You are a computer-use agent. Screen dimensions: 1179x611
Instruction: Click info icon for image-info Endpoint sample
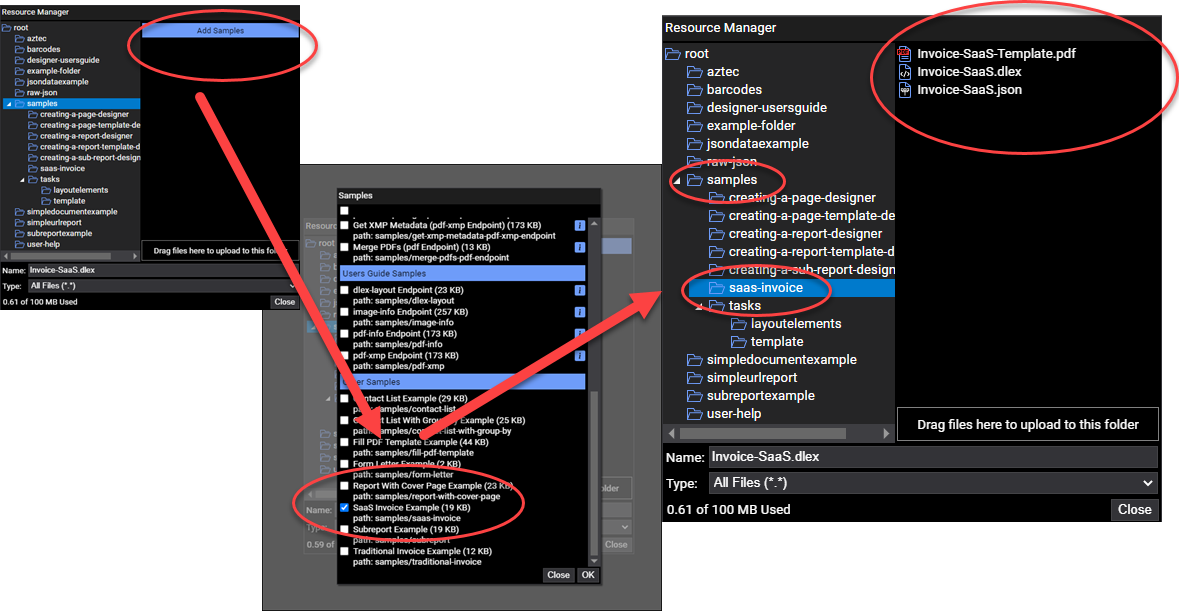[x=579, y=313]
